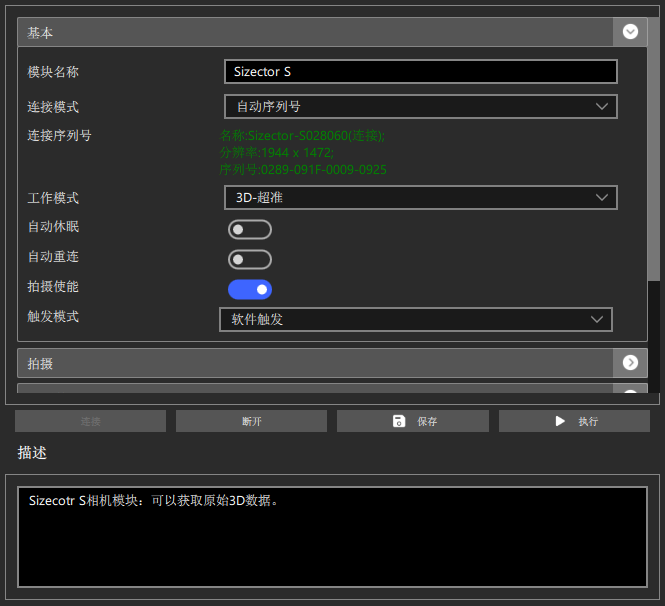Click the 拍摄 section header title

coord(40,364)
